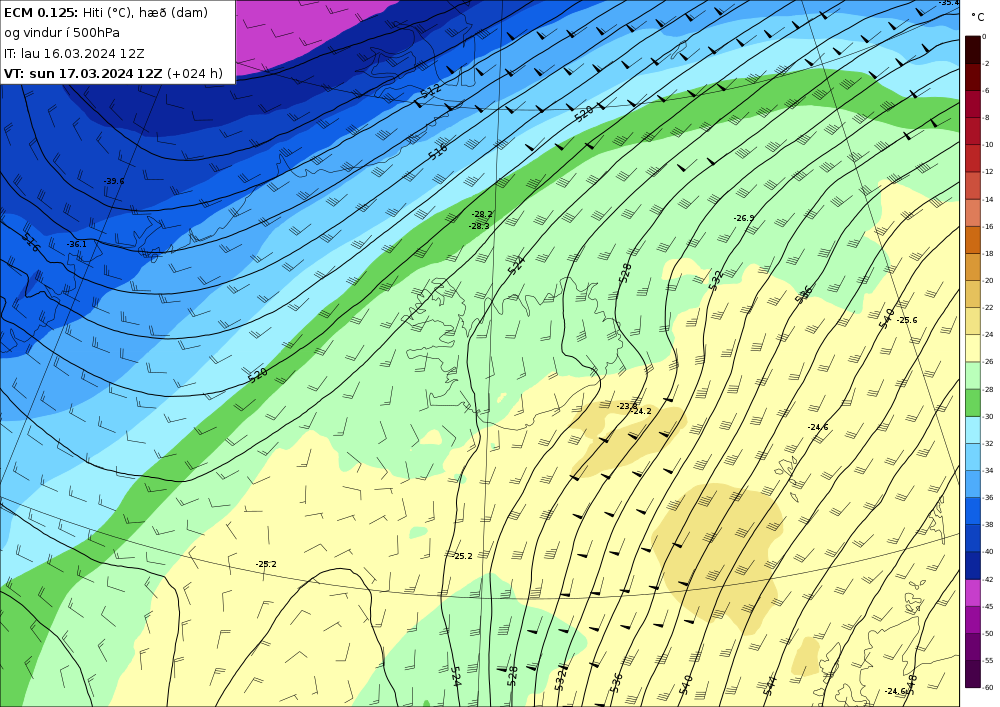Click the '-60' tick label on the legend
This screenshot has width=1000, height=707.
pos(988,687)
